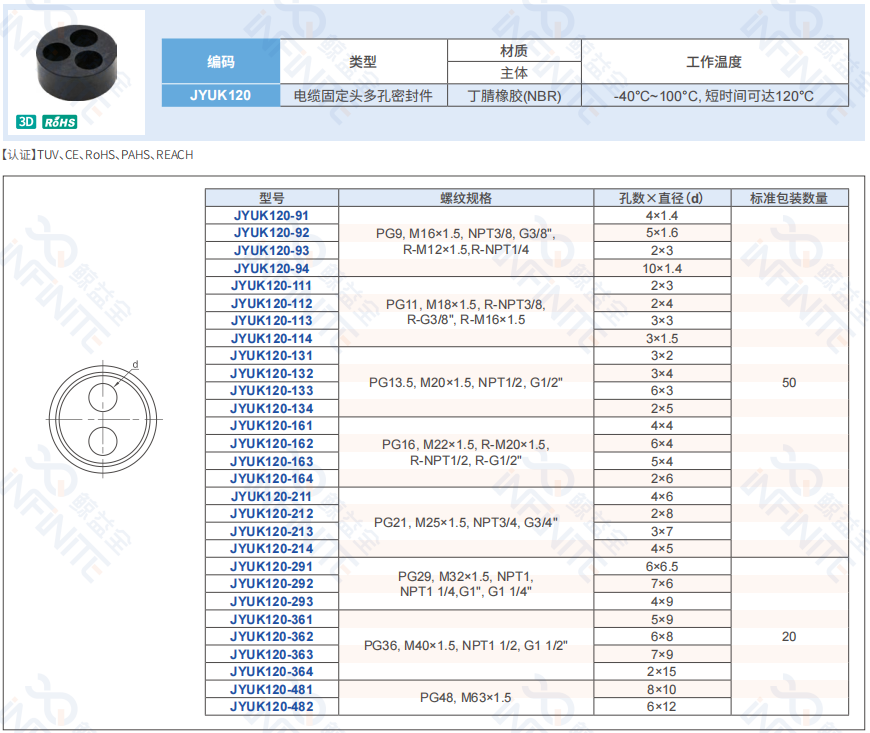Select material 丁腈橡胶(NBR) cell
Image resolution: width=870 pixels, height=733 pixels.
click(x=514, y=95)
